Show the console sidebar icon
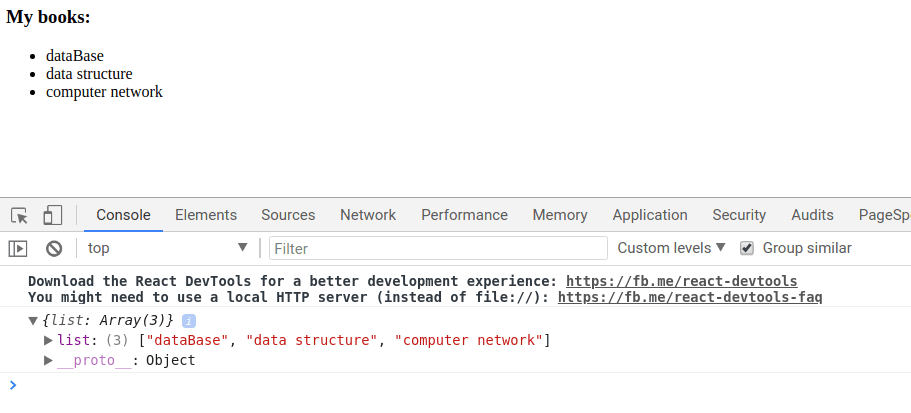This screenshot has width=911, height=413. tap(18, 248)
